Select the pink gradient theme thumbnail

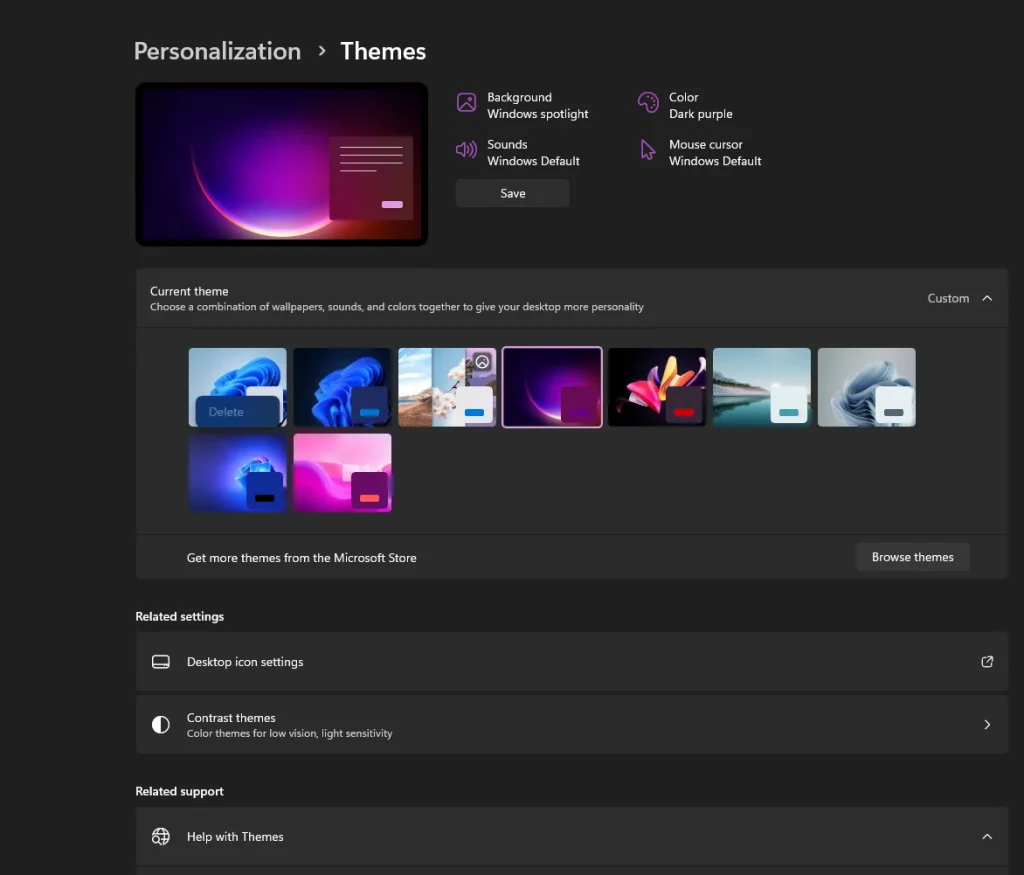click(342, 472)
